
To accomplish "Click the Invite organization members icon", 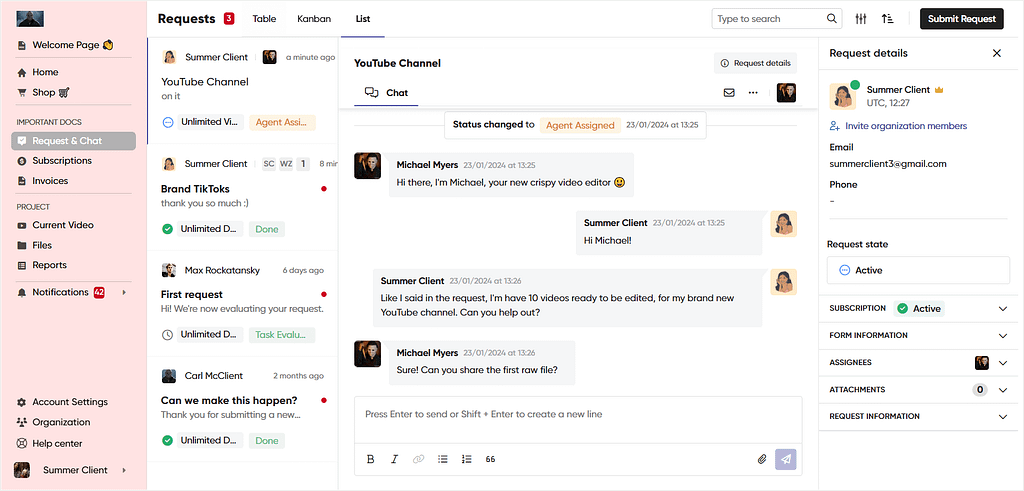I will tap(835, 126).
